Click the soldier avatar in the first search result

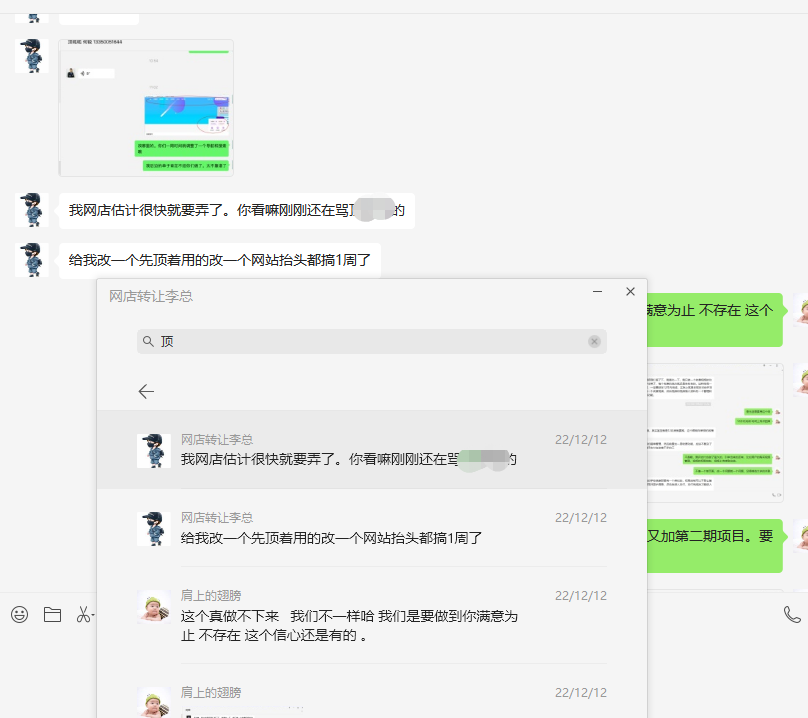pyautogui.click(x=154, y=451)
